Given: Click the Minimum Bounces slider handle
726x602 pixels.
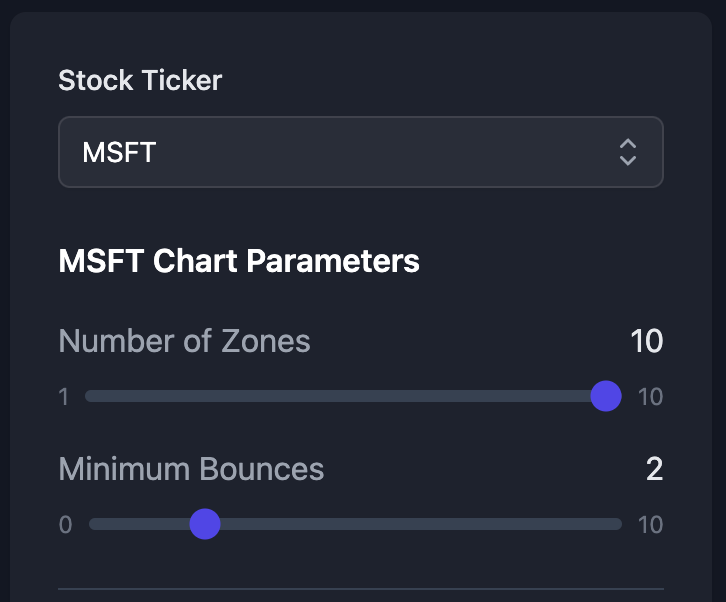Looking at the screenshot, I should (205, 523).
